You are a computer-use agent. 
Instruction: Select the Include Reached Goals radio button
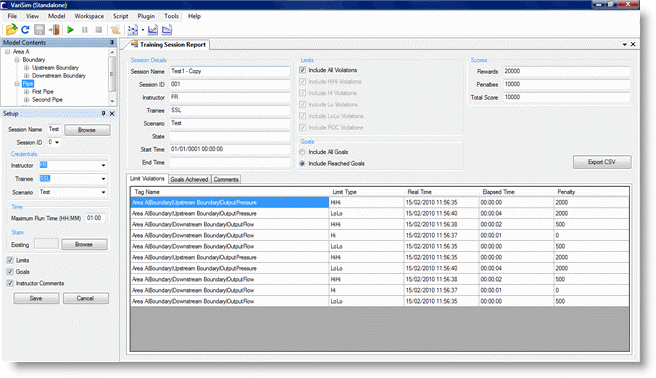coord(302,163)
